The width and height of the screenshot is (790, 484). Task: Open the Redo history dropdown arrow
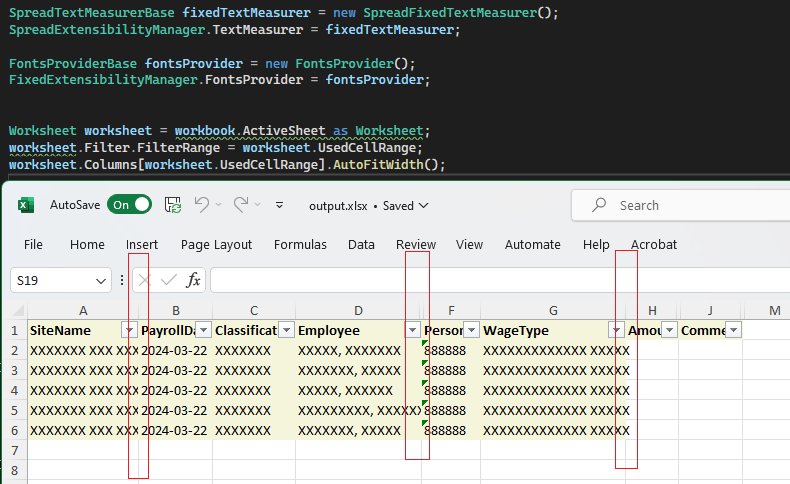click(257, 204)
